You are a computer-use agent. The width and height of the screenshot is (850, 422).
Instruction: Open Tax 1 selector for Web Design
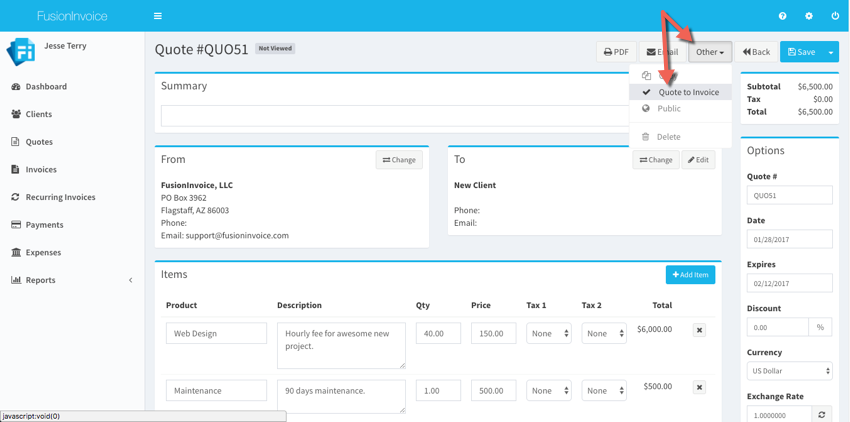point(548,333)
